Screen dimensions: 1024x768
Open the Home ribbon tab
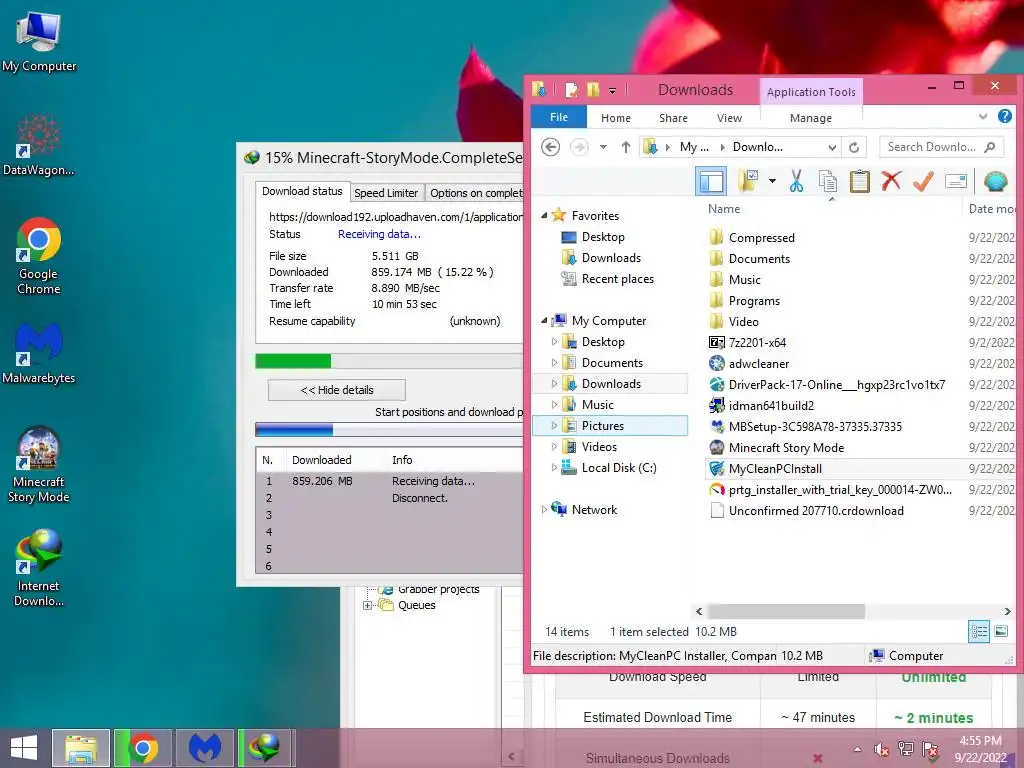[x=615, y=118]
